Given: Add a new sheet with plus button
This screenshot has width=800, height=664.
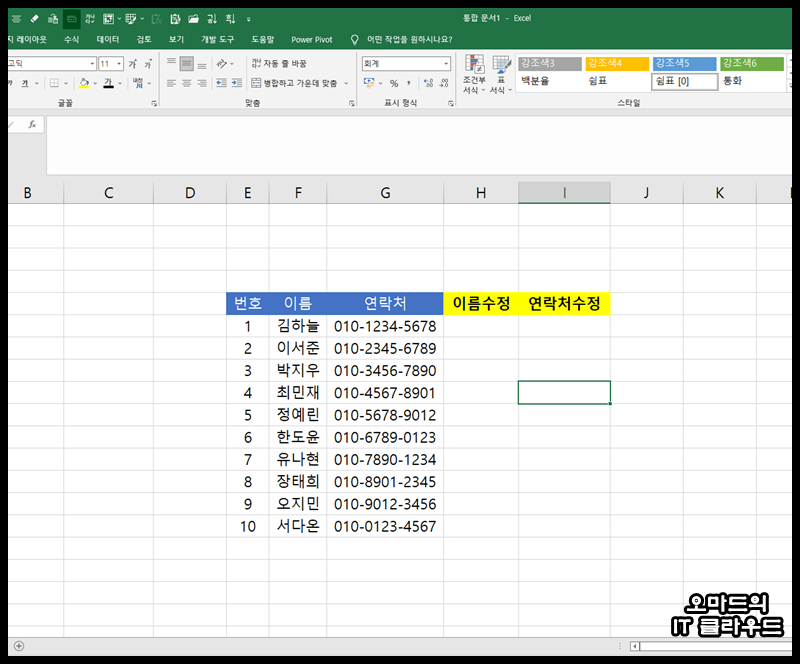Looking at the screenshot, I should point(19,646).
